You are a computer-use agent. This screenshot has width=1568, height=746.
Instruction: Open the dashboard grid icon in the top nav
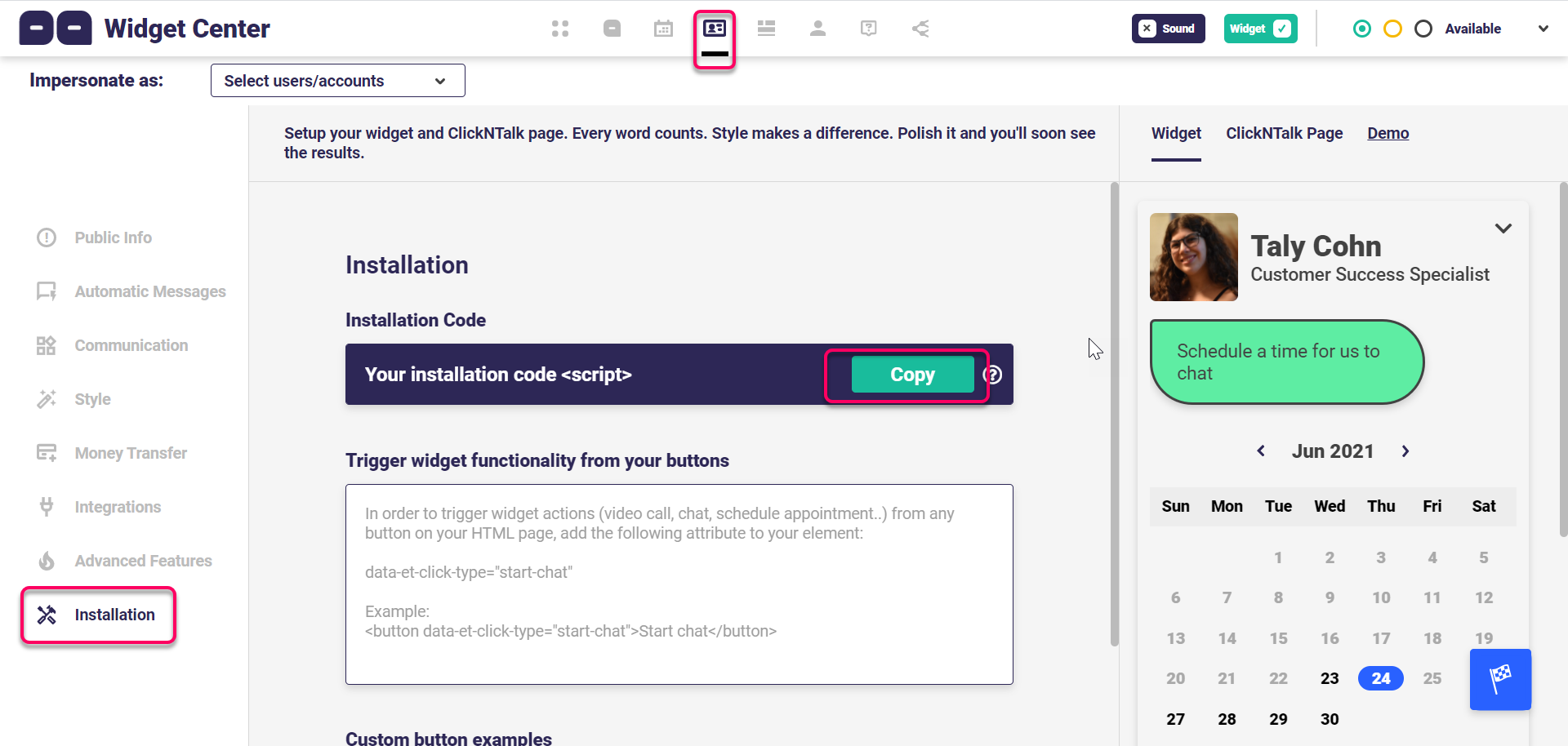point(559,29)
